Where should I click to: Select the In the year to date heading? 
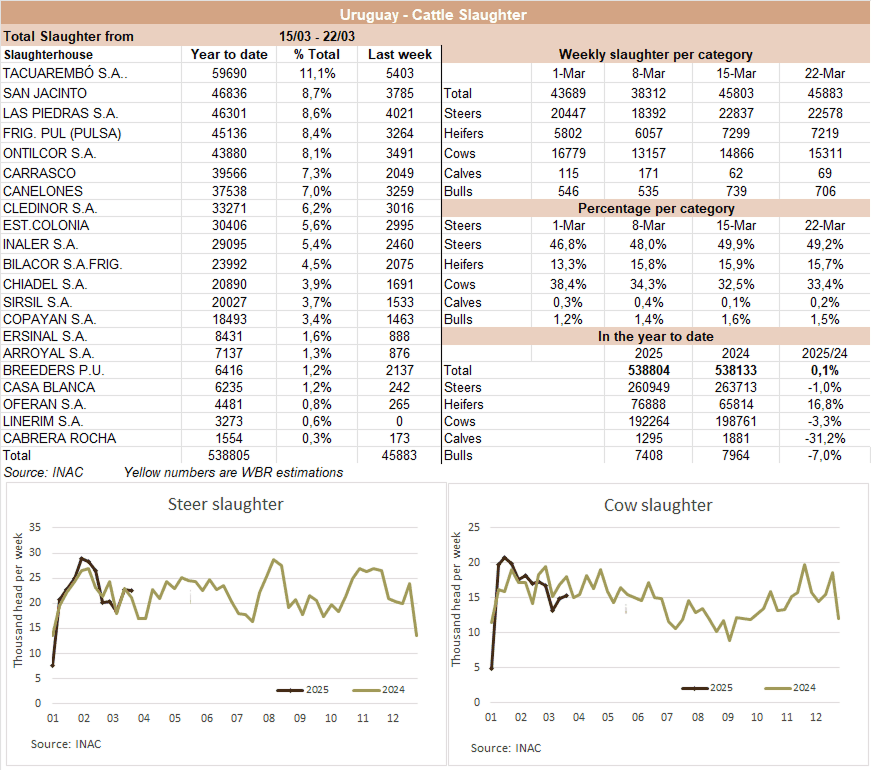tap(655, 336)
